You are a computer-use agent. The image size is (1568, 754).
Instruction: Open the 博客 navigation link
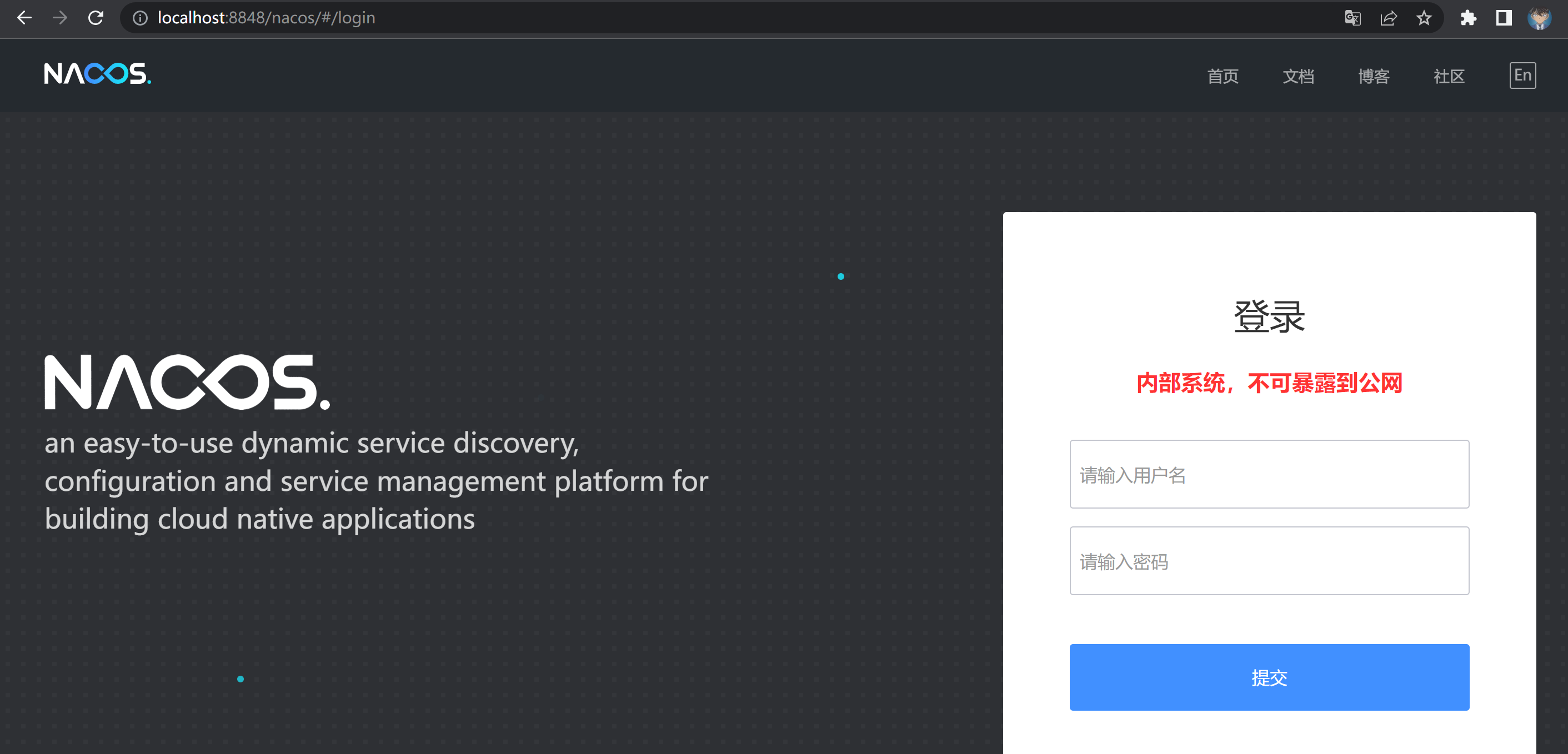coord(1374,76)
